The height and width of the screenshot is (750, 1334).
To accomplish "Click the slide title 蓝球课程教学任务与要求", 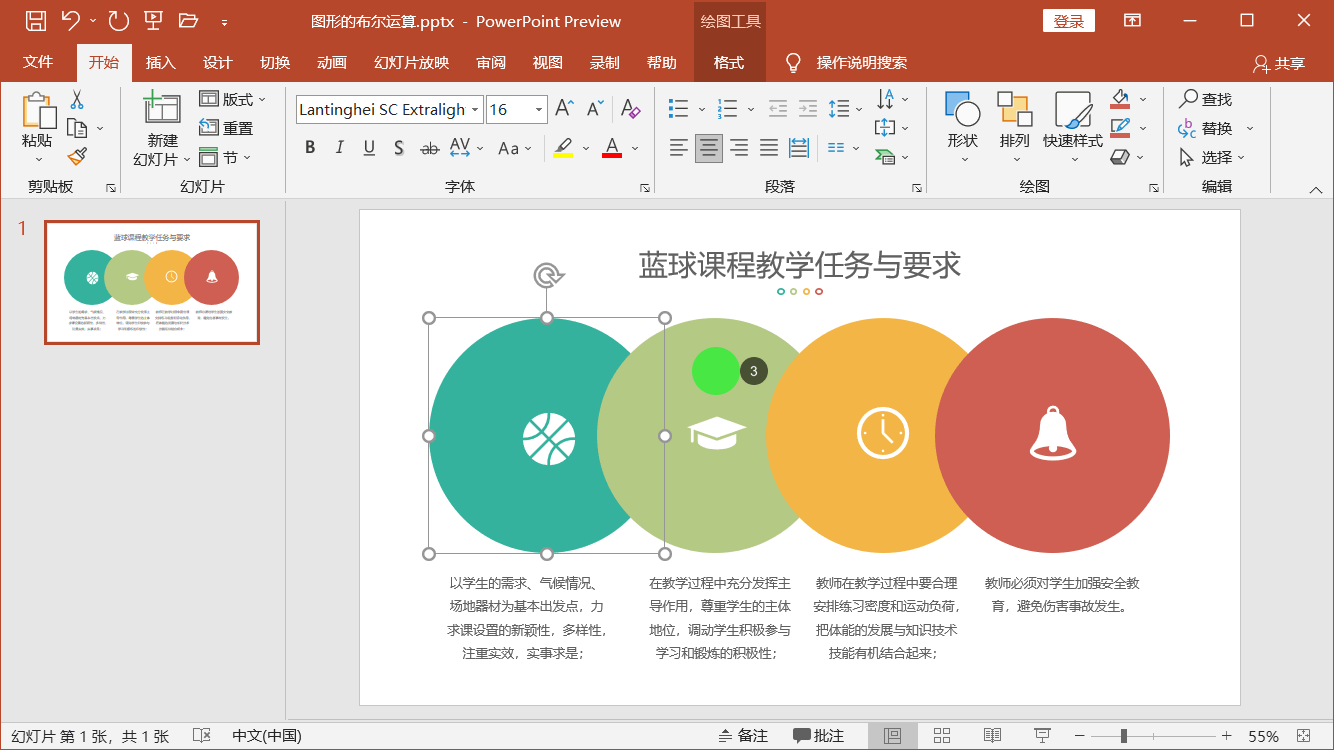I will tap(799, 265).
